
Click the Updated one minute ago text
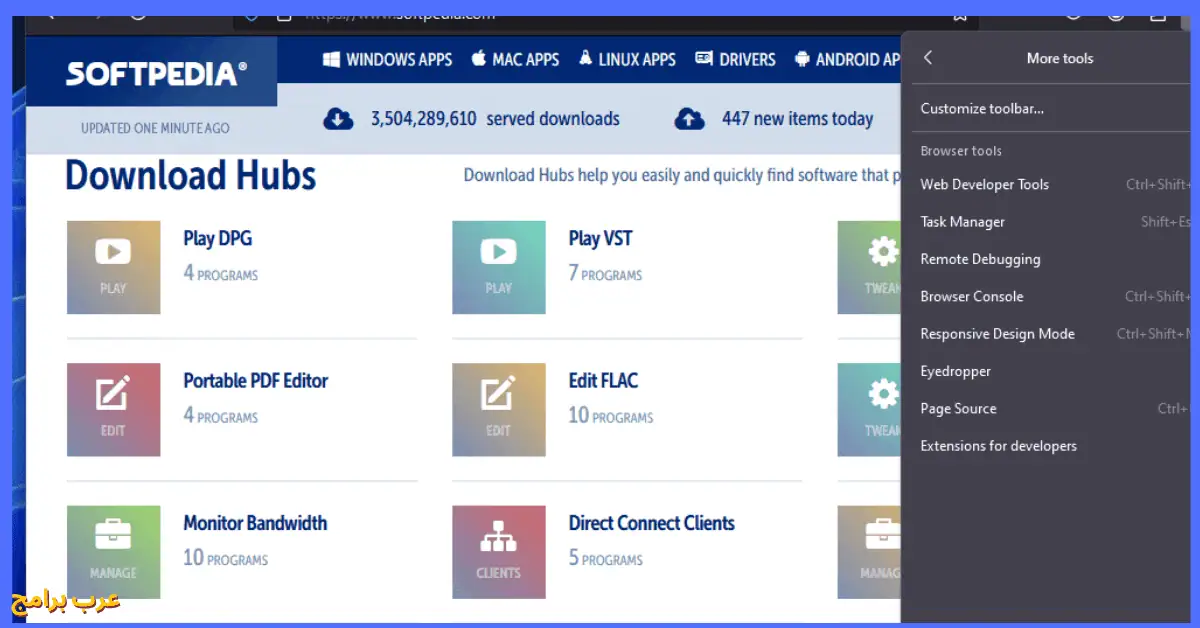click(x=155, y=128)
